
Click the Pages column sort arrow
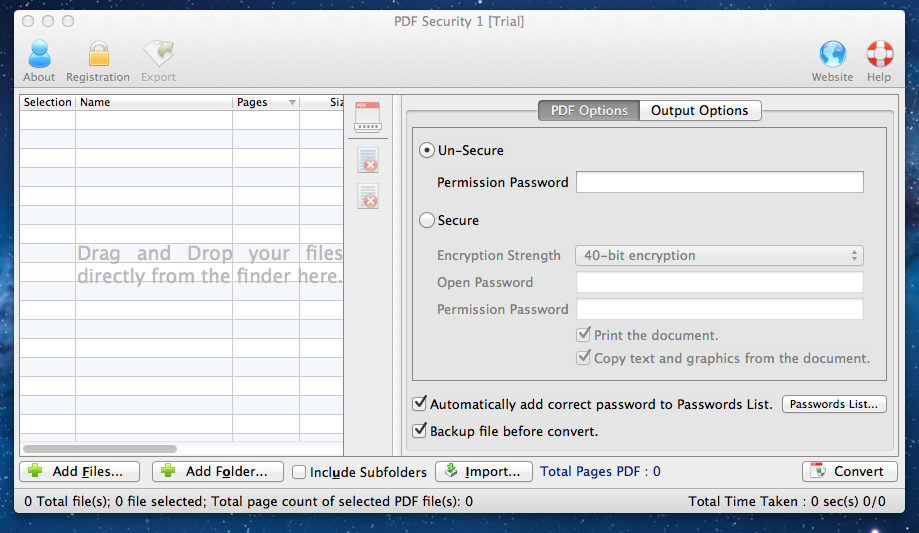pyautogui.click(x=292, y=103)
